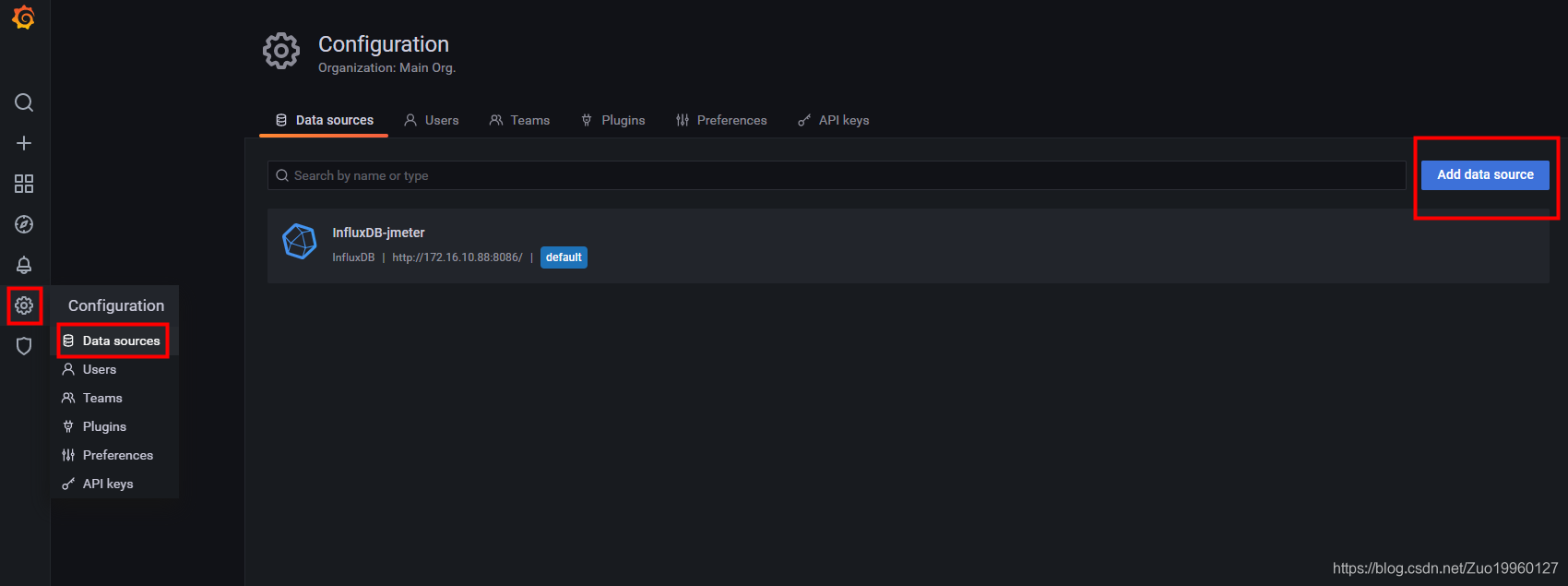The height and width of the screenshot is (586, 1568).
Task: Switch to the API keys tab
Action: pyautogui.click(x=833, y=120)
